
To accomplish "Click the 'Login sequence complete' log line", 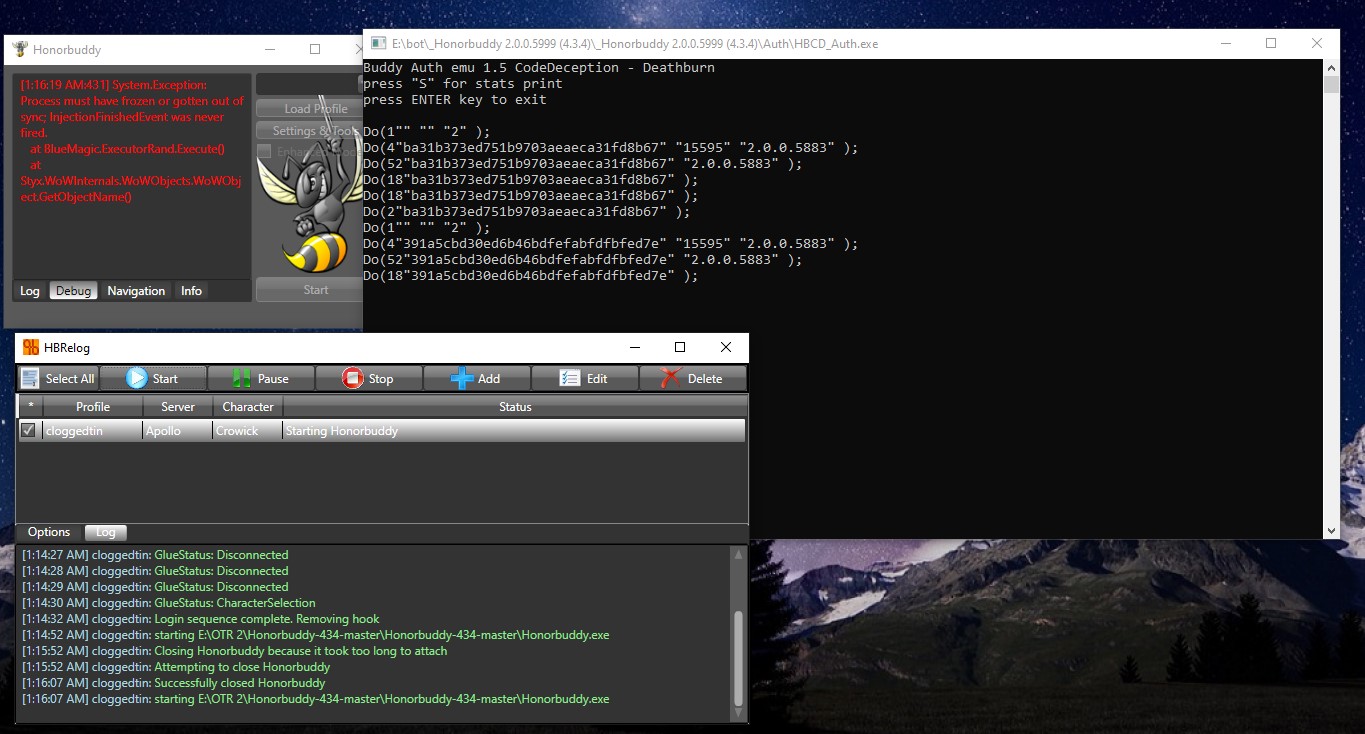I will [x=201, y=619].
